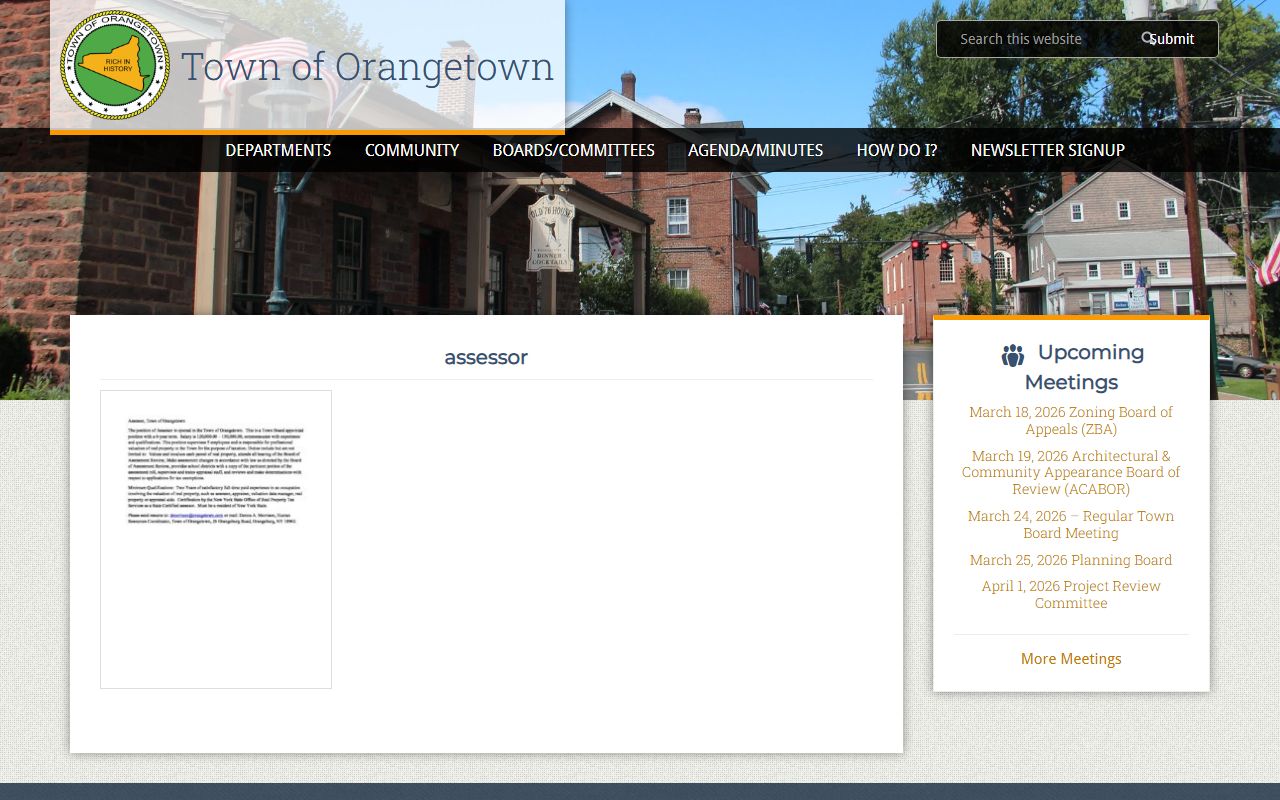Open April 1 Project Review Committee link
This screenshot has height=800, width=1280.
(1071, 594)
